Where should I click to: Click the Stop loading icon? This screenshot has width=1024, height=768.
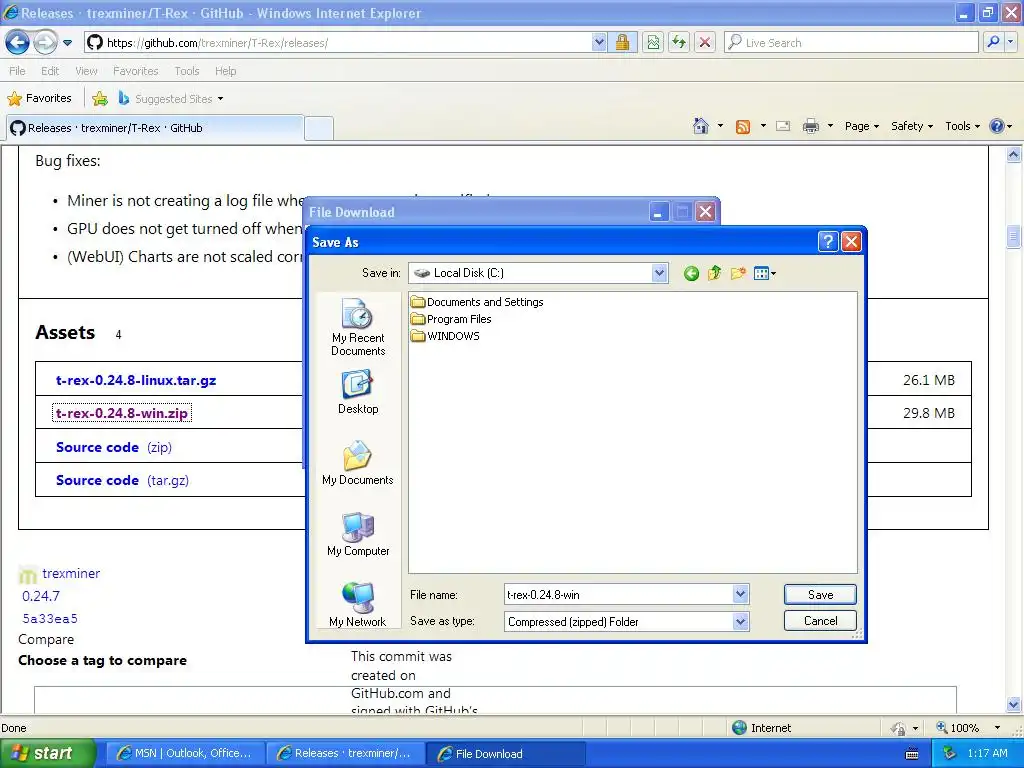tap(705, 42)
